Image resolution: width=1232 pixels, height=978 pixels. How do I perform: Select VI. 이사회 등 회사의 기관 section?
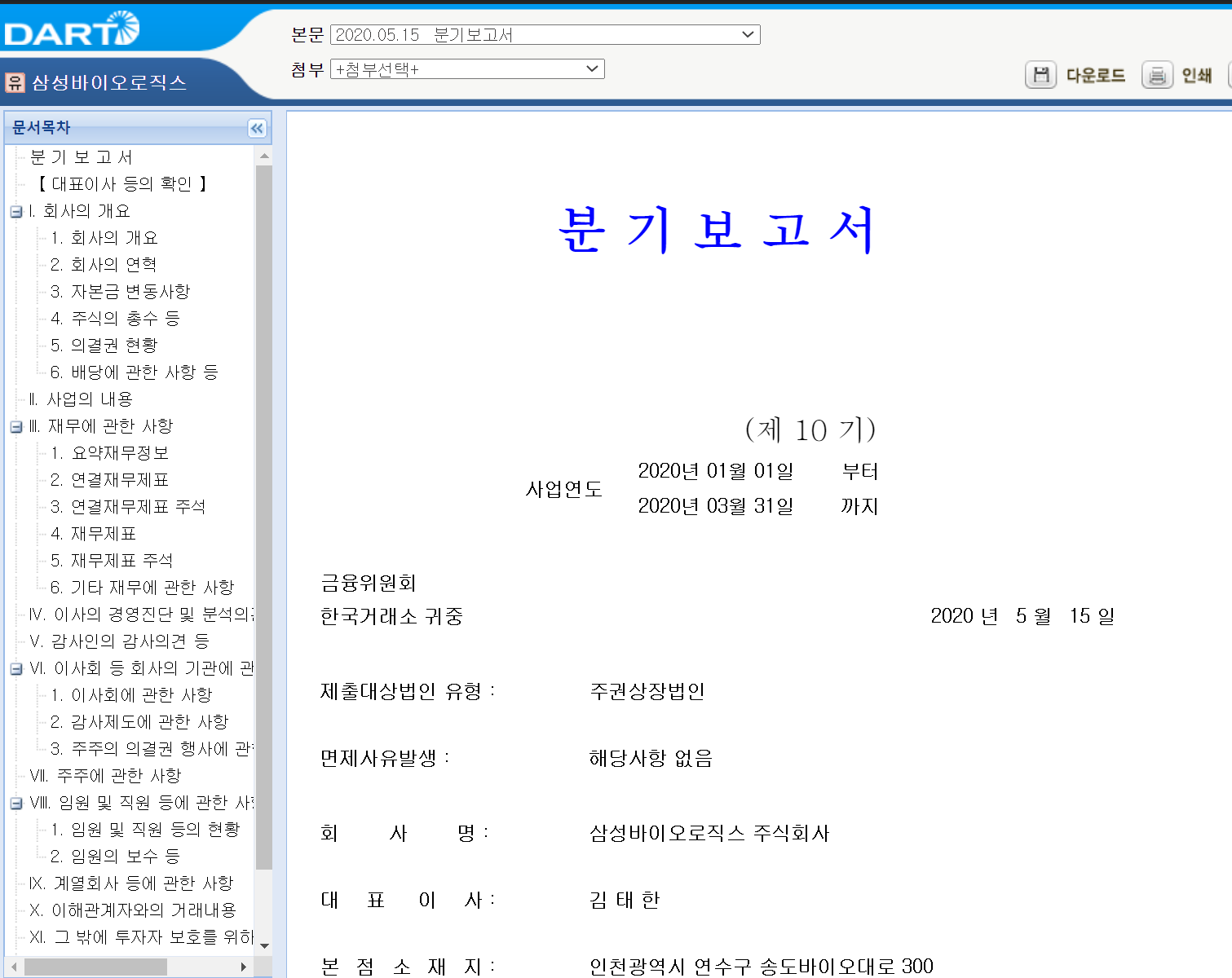point(141,668)
